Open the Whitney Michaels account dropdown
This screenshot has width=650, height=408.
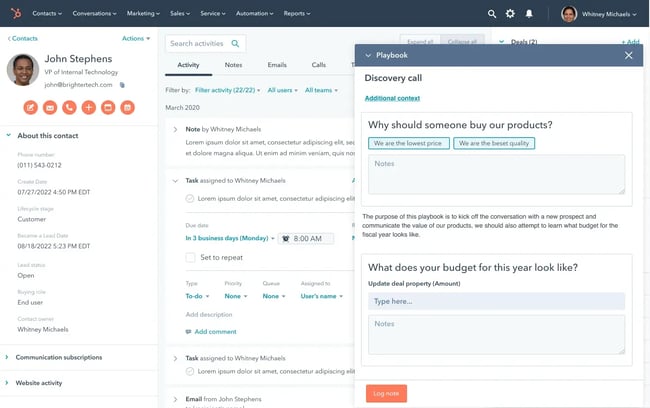(x=609, y=14)
